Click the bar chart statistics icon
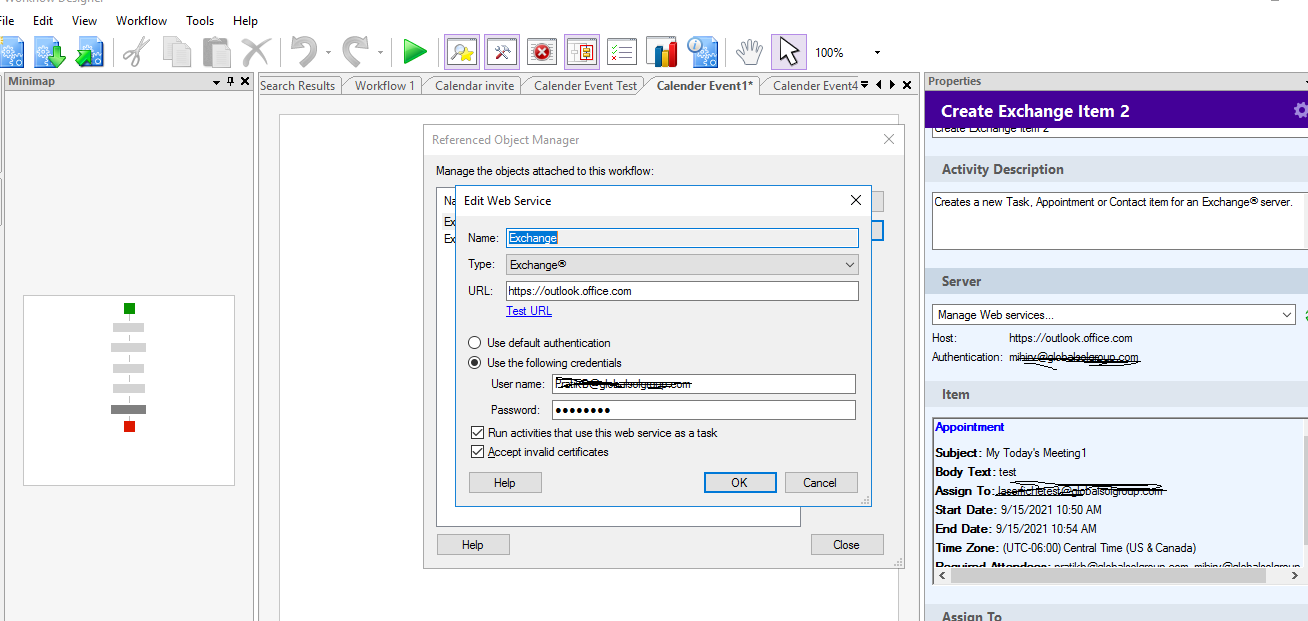This screenshot has height=621, width=1308. 661,51
